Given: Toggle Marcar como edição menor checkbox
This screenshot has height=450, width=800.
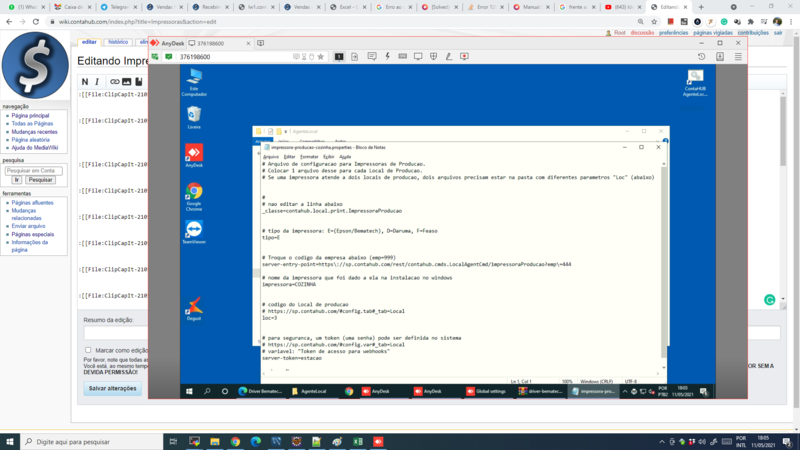Looking at the screenshot, I should [88, 350].
